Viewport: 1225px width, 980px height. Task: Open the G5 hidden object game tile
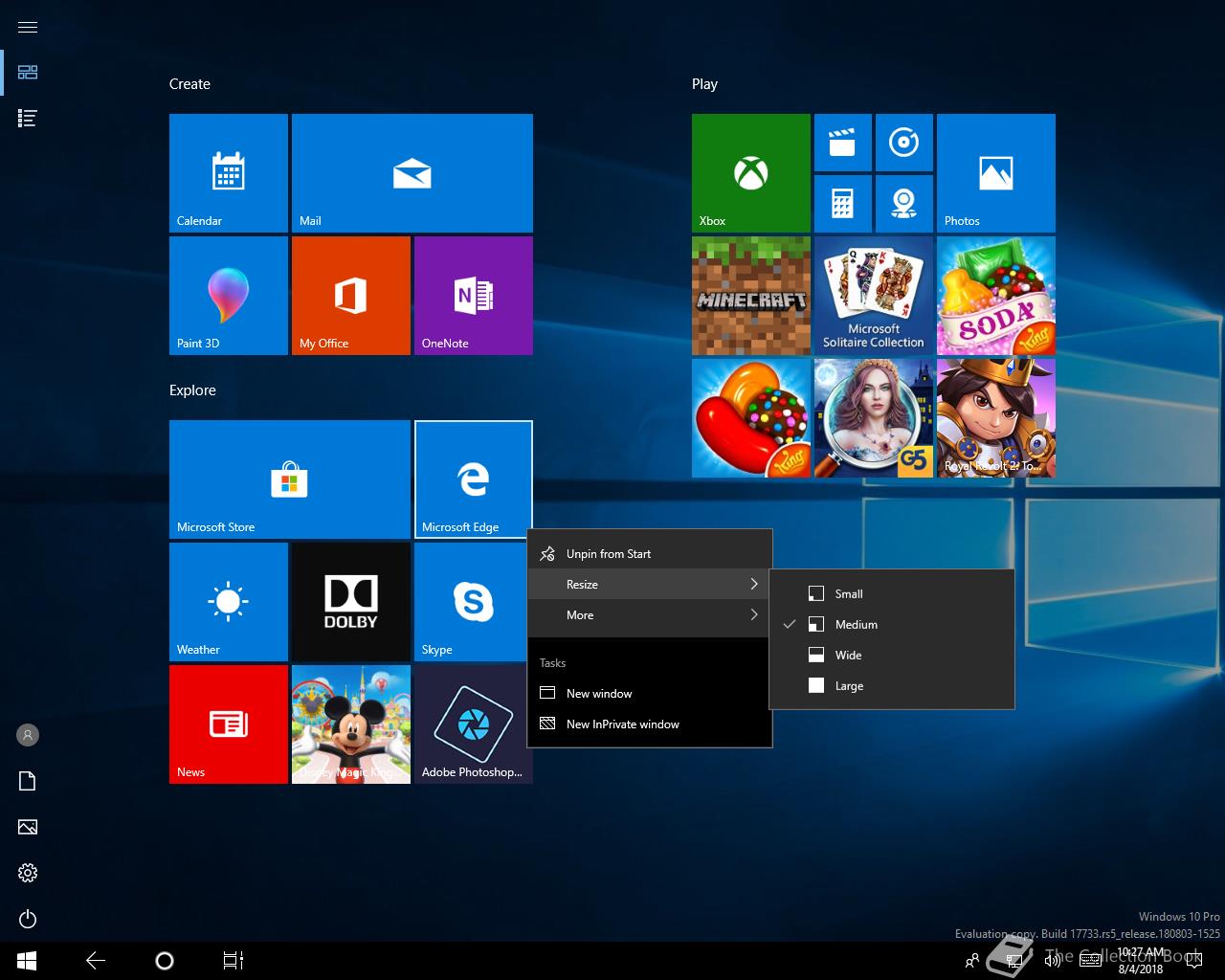(x=874, y=418)
